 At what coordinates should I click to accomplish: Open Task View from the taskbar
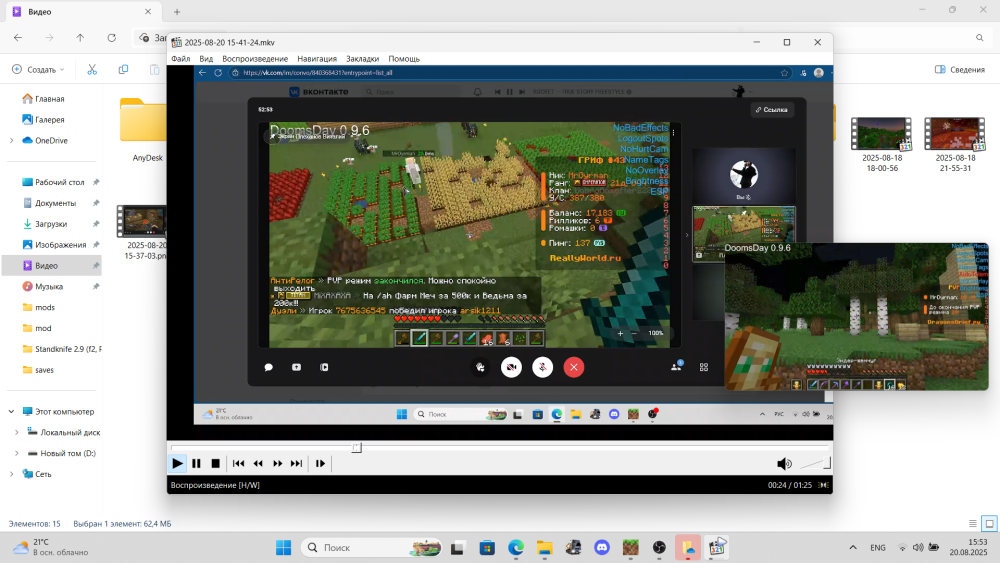pos(457,548)
